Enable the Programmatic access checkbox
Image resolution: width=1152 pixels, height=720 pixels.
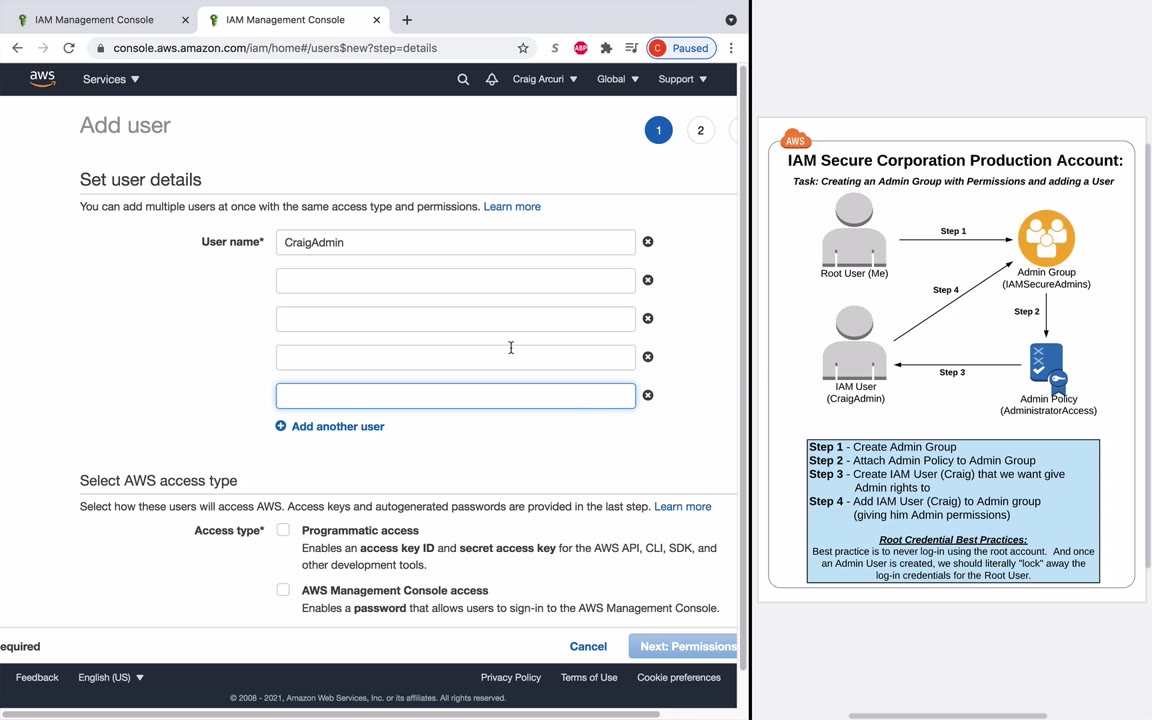(283, 530)
